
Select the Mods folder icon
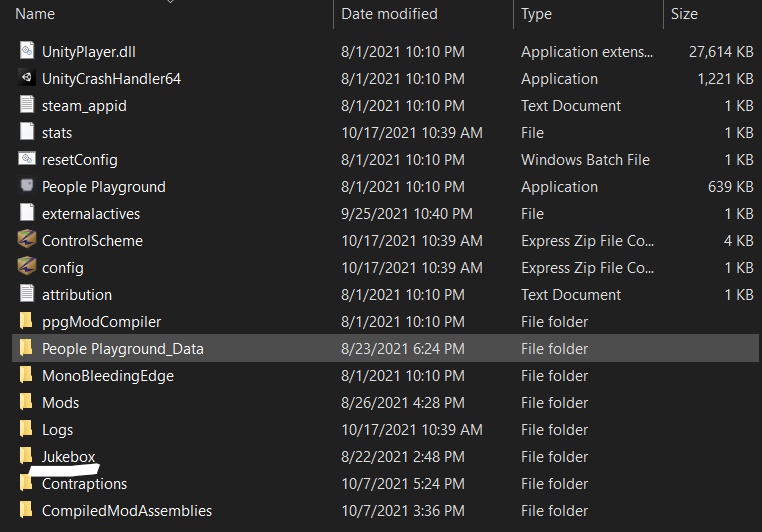click(27, 402)
